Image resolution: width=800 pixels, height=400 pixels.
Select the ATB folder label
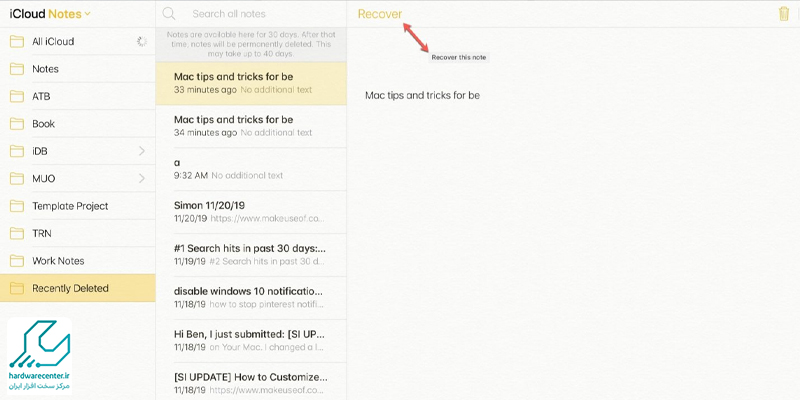pyautogui.click(x=41, y=96)
